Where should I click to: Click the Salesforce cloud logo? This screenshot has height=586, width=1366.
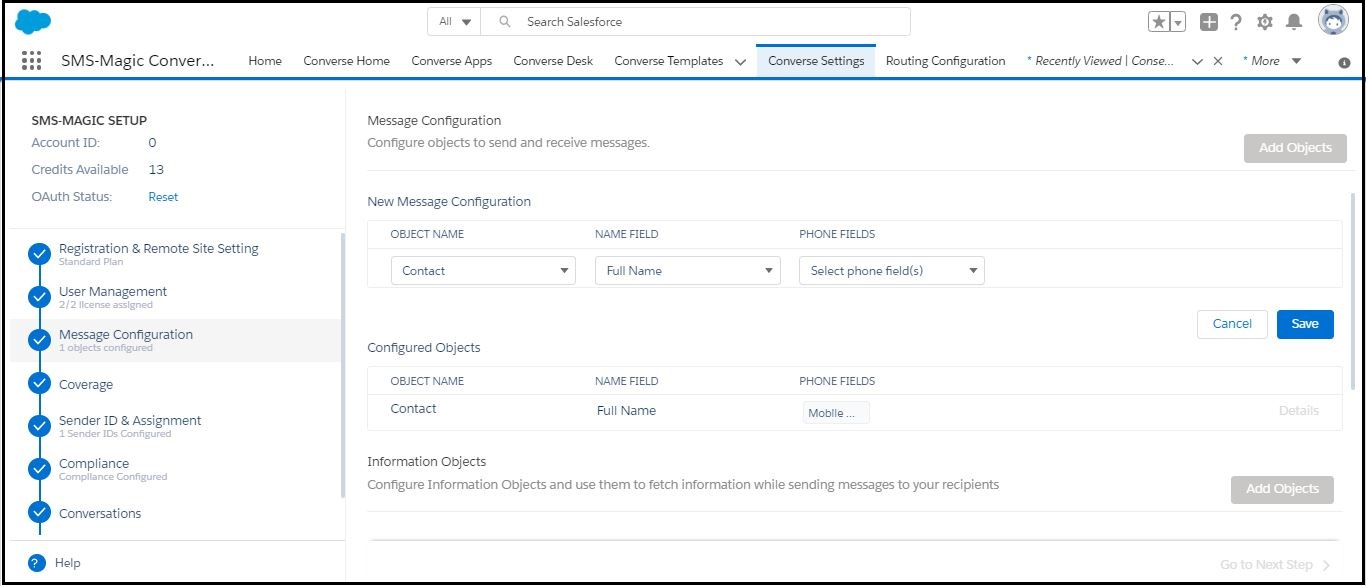[x=33, y=21]
